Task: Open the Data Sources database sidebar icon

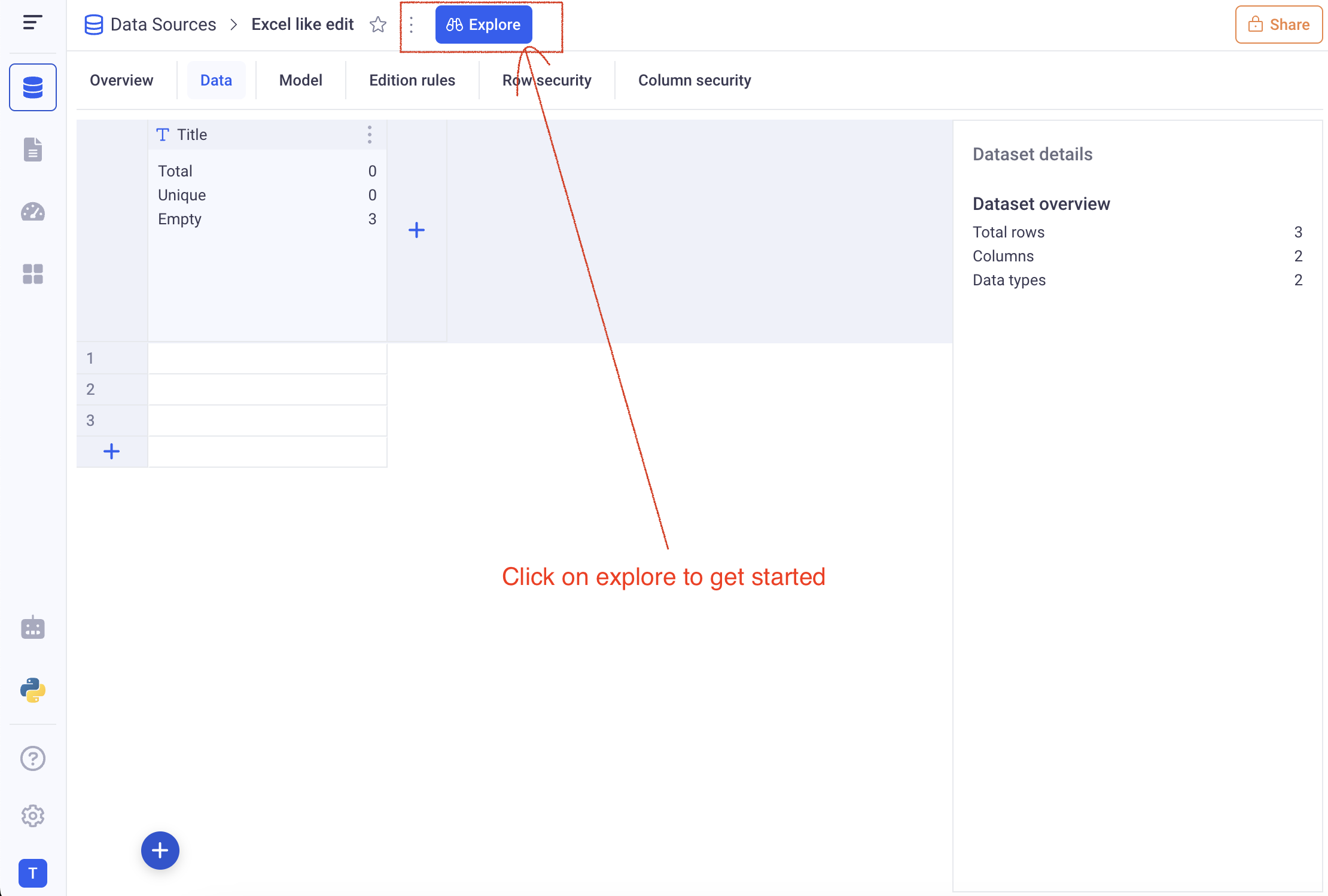Action: pos(33,87)
